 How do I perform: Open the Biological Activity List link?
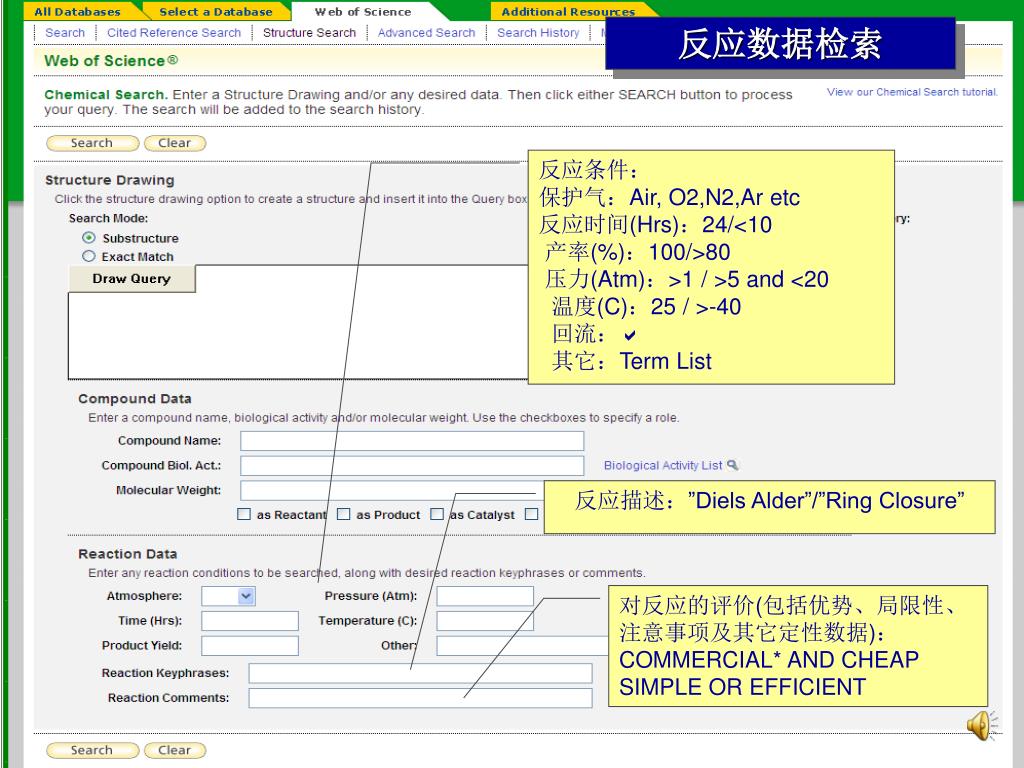tap(663, 465)
